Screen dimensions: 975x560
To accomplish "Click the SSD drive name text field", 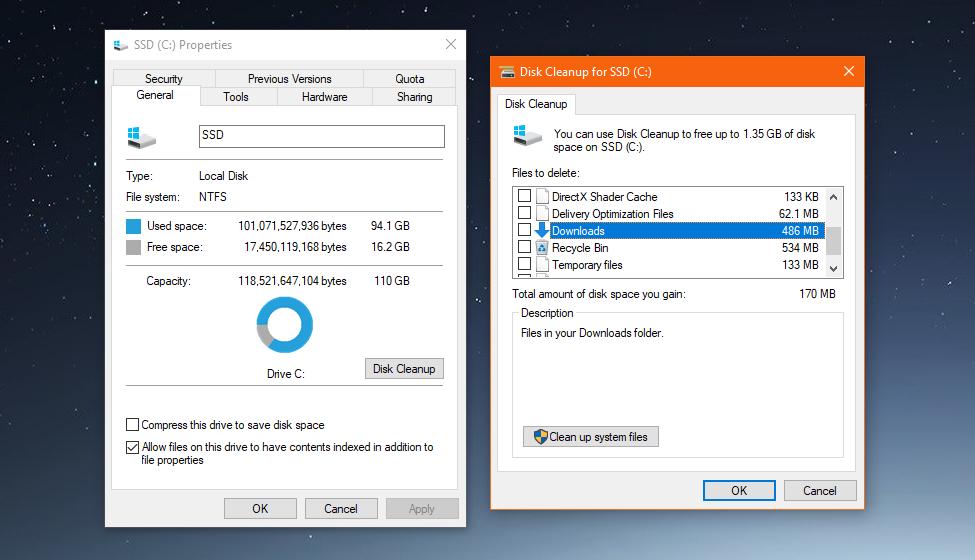I will coord(322,137).
